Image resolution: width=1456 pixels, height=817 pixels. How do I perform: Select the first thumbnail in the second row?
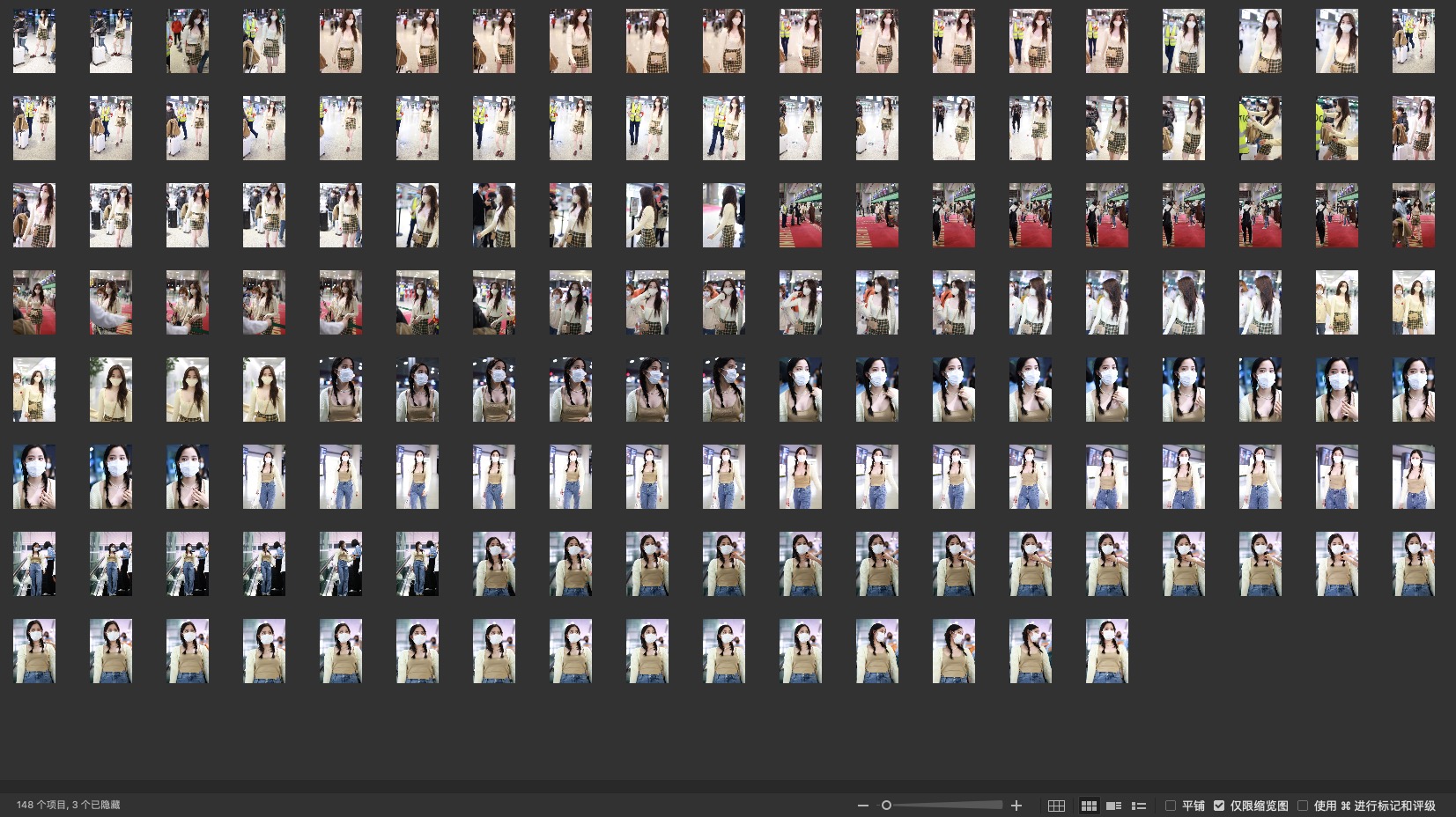pos(34,129)
